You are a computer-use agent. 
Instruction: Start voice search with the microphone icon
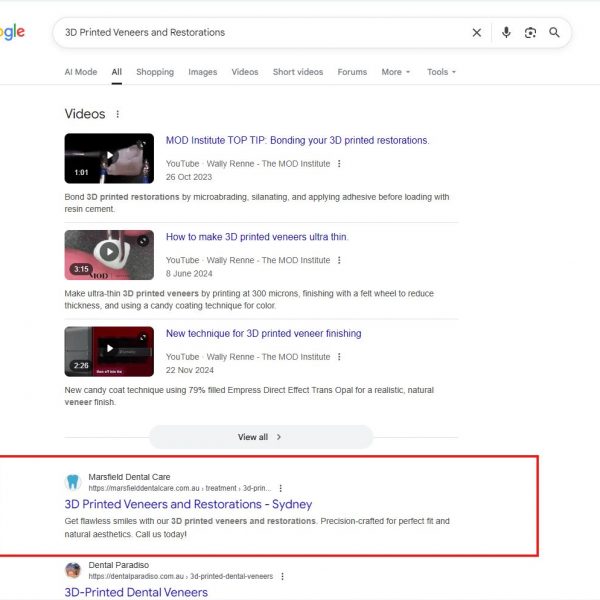506,33
